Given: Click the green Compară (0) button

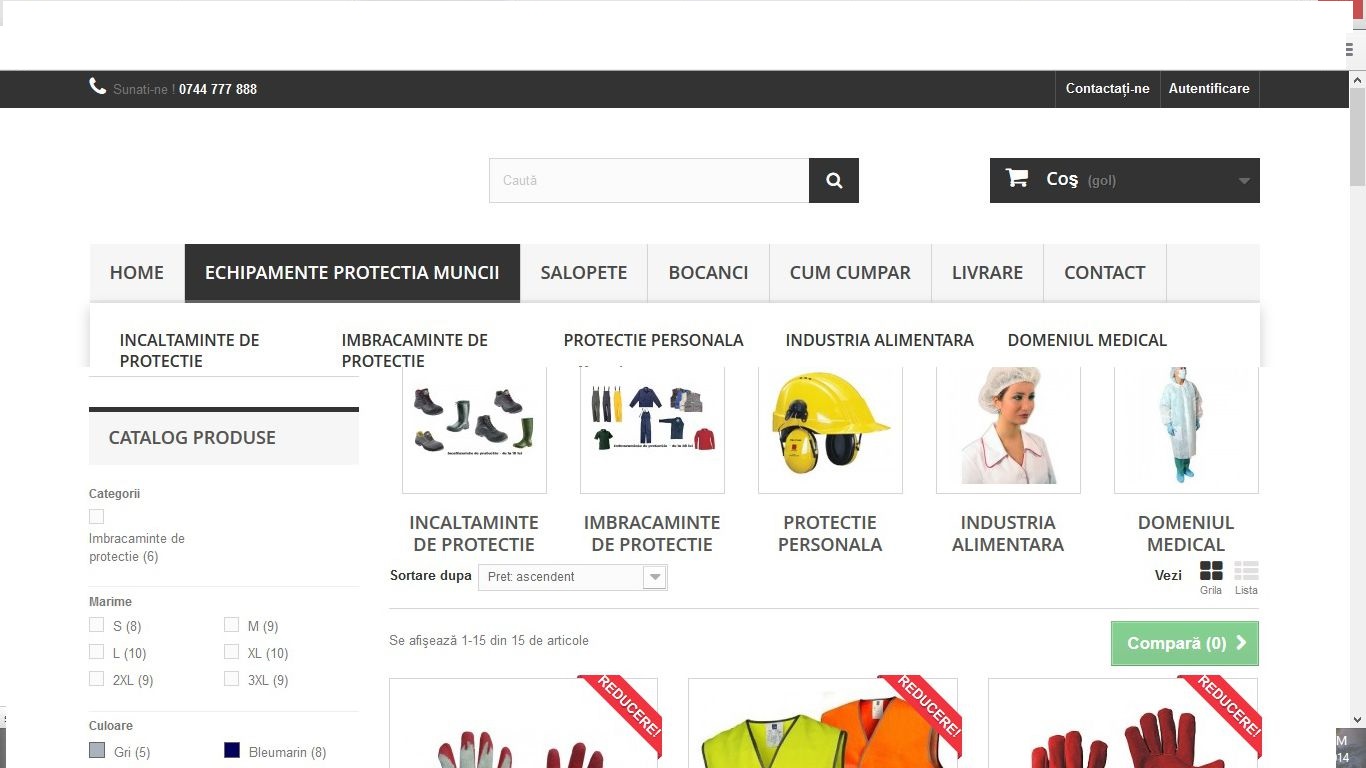Looking at the screenshot, I should pos(1185,644).
